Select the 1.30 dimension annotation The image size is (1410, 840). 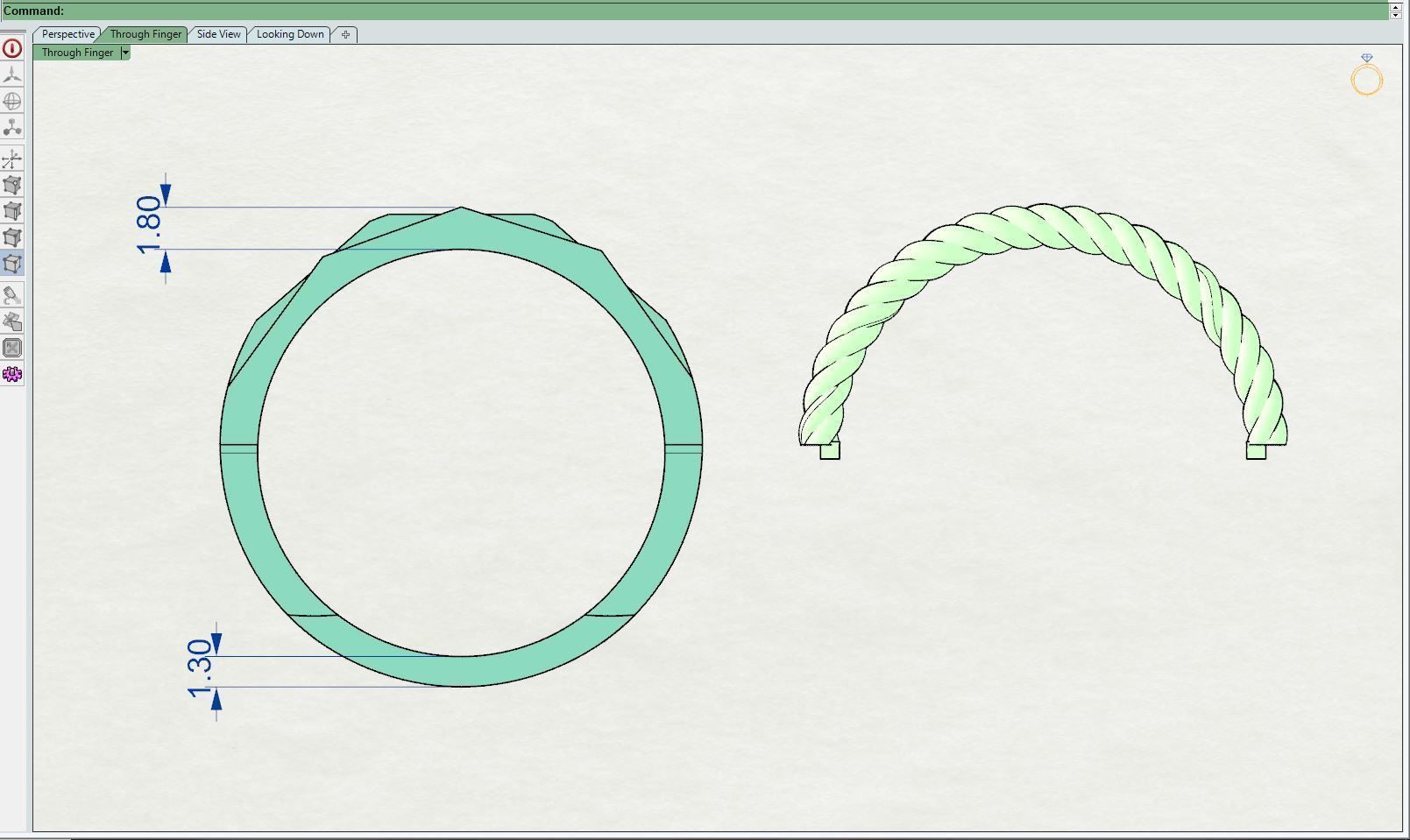point(201,668)
